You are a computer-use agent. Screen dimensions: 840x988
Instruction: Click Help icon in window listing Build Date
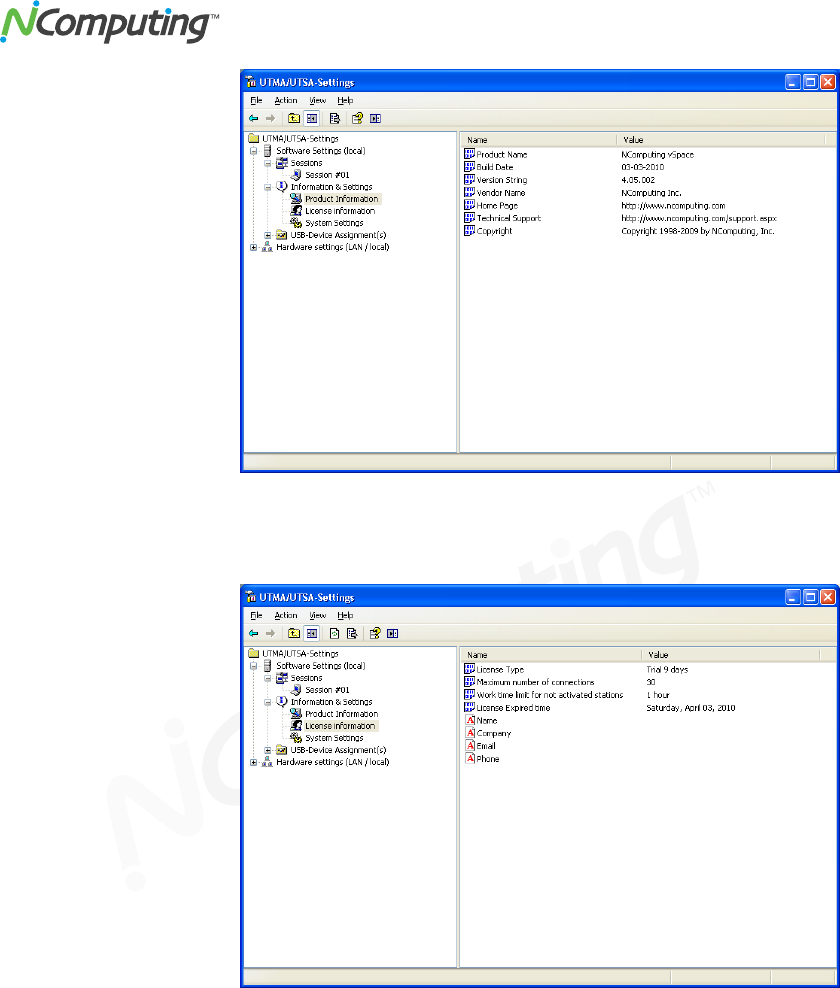357,118
